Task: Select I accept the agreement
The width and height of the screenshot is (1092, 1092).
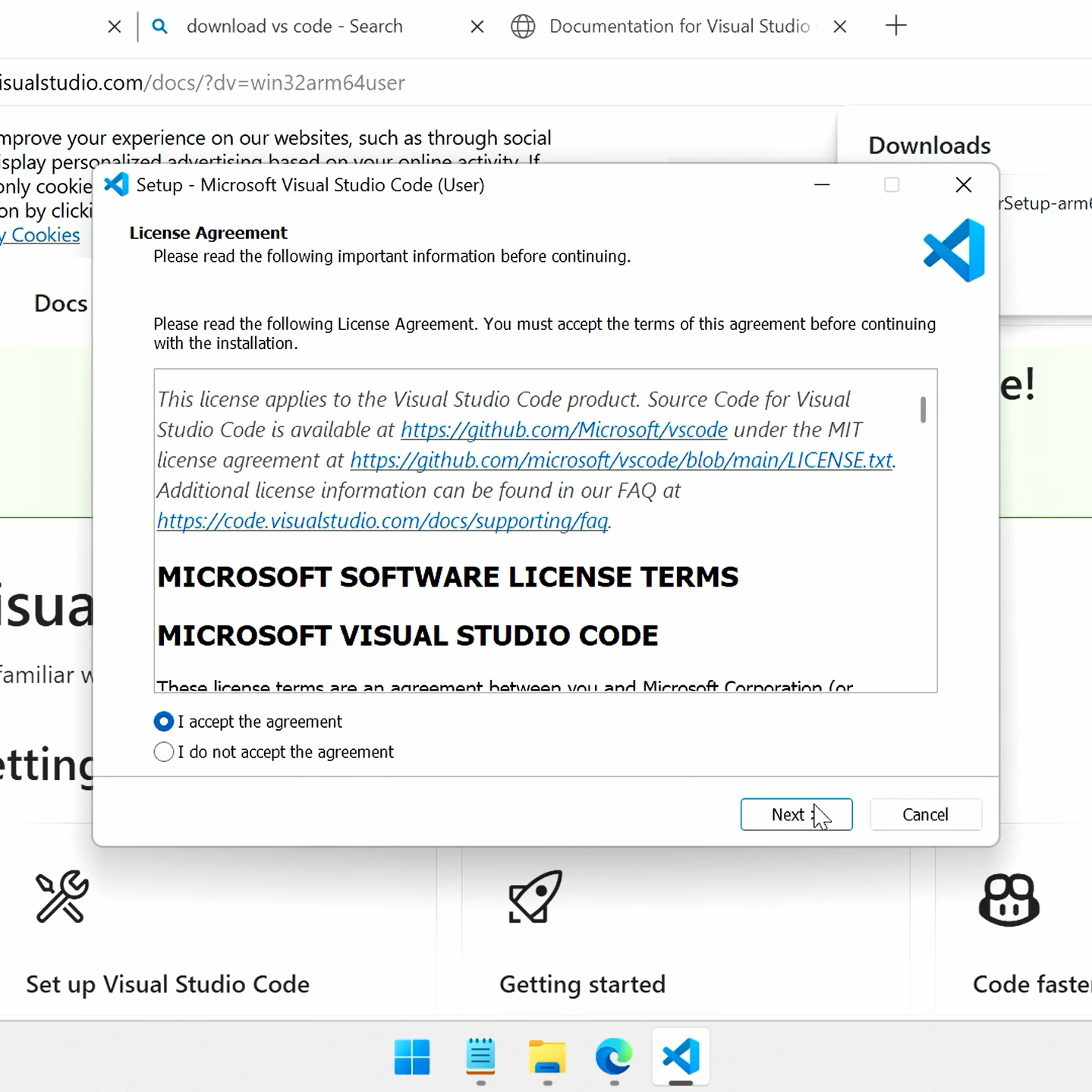Action: coord(164,722)
